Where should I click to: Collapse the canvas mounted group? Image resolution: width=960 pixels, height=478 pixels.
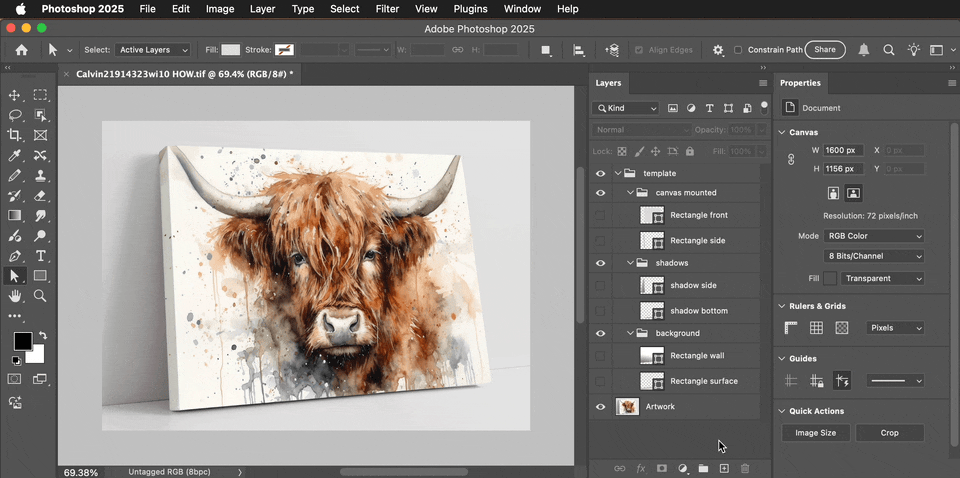[631, 193]
